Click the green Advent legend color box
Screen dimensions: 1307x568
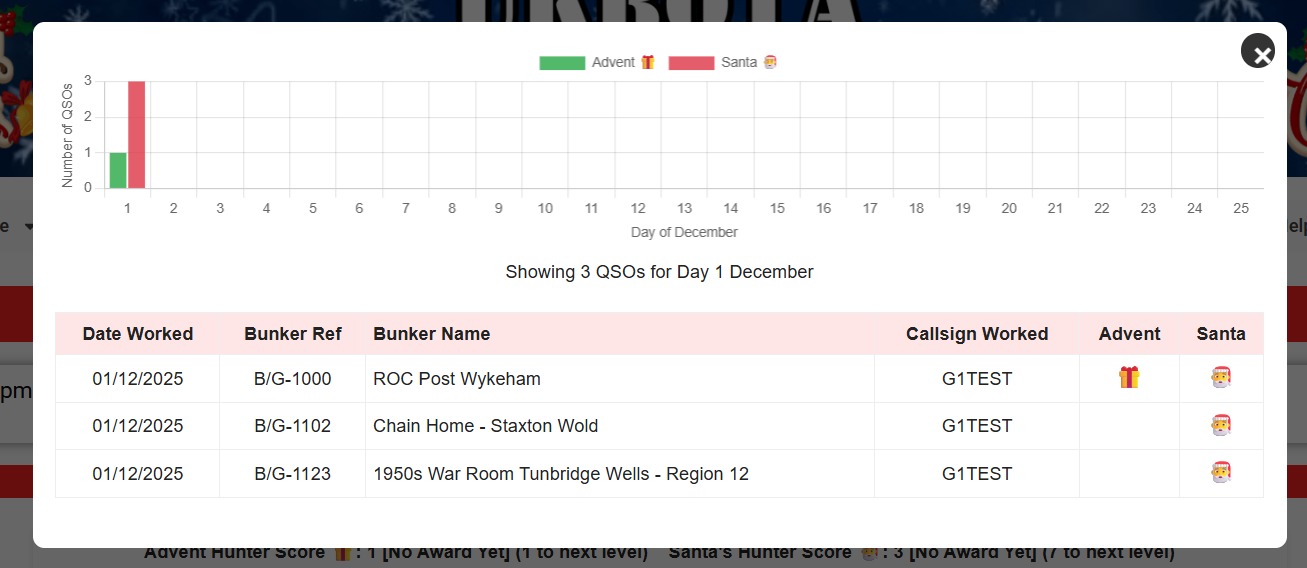pyautogui.click(x=562, y=63)
